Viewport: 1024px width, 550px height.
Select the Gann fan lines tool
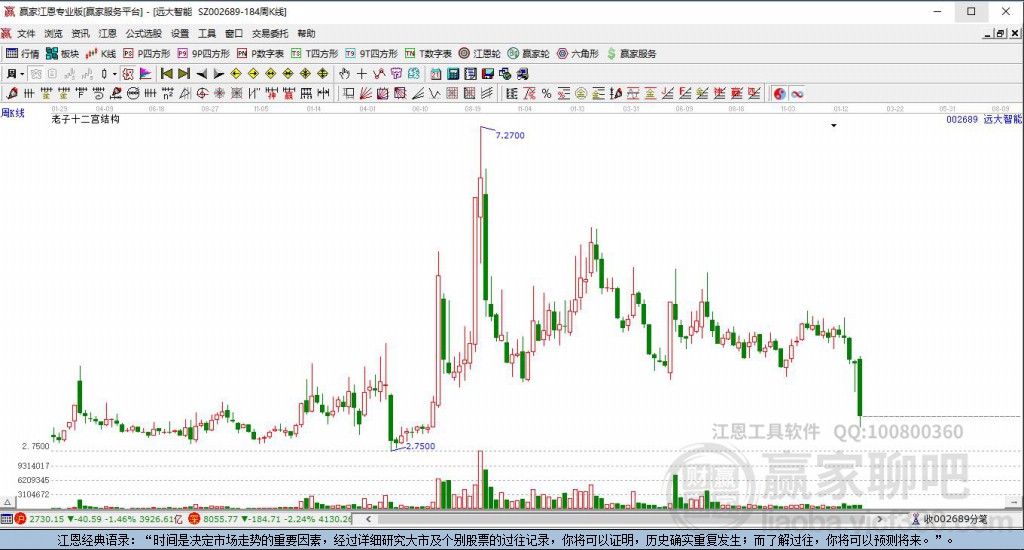[x=366, y=93]
